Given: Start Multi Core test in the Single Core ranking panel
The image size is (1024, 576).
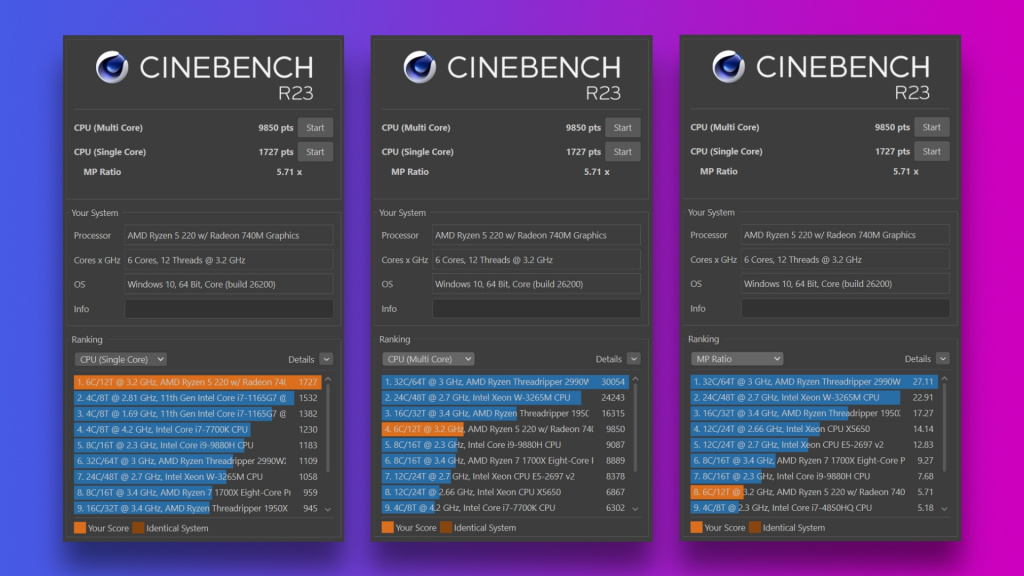Looking at the screenshot, I should coord(315,128).
